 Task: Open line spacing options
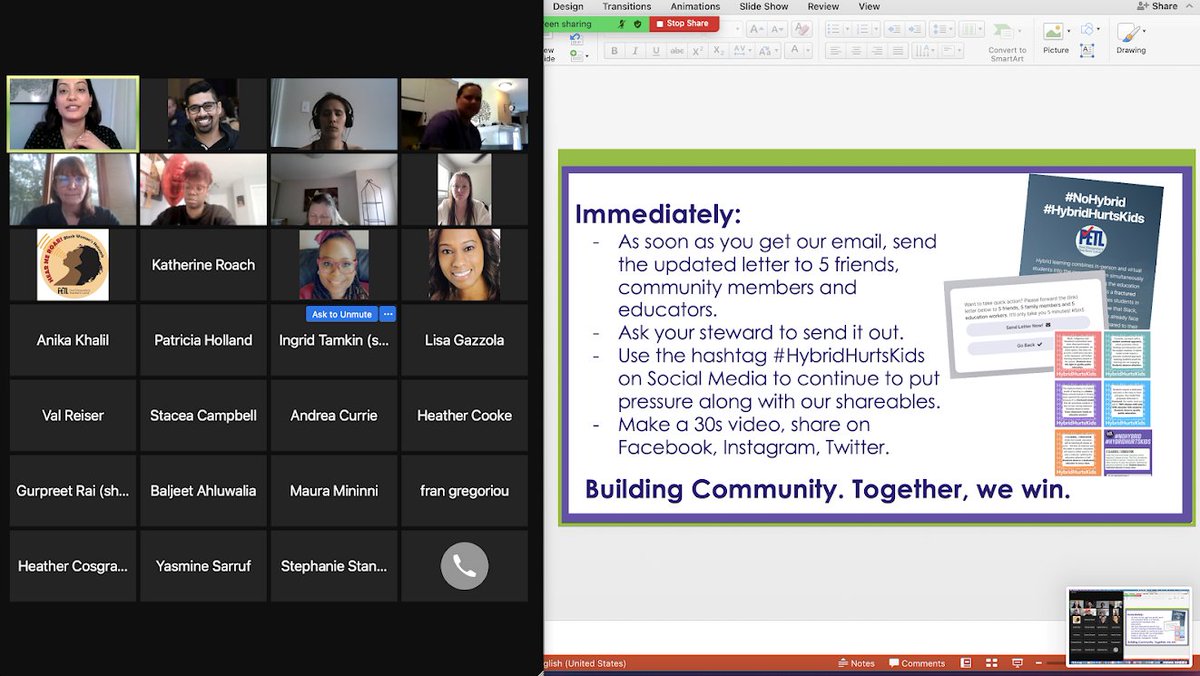pos(942,29)
